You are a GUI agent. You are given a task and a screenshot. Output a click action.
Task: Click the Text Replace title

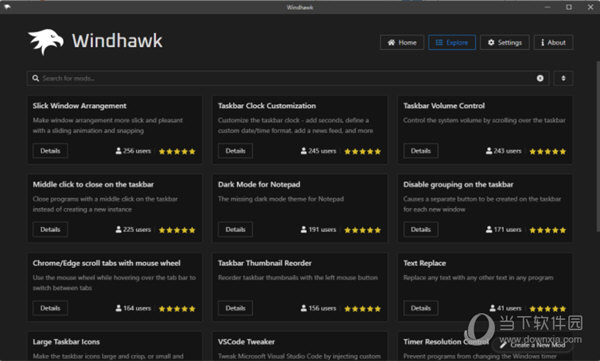click(424, 263)
